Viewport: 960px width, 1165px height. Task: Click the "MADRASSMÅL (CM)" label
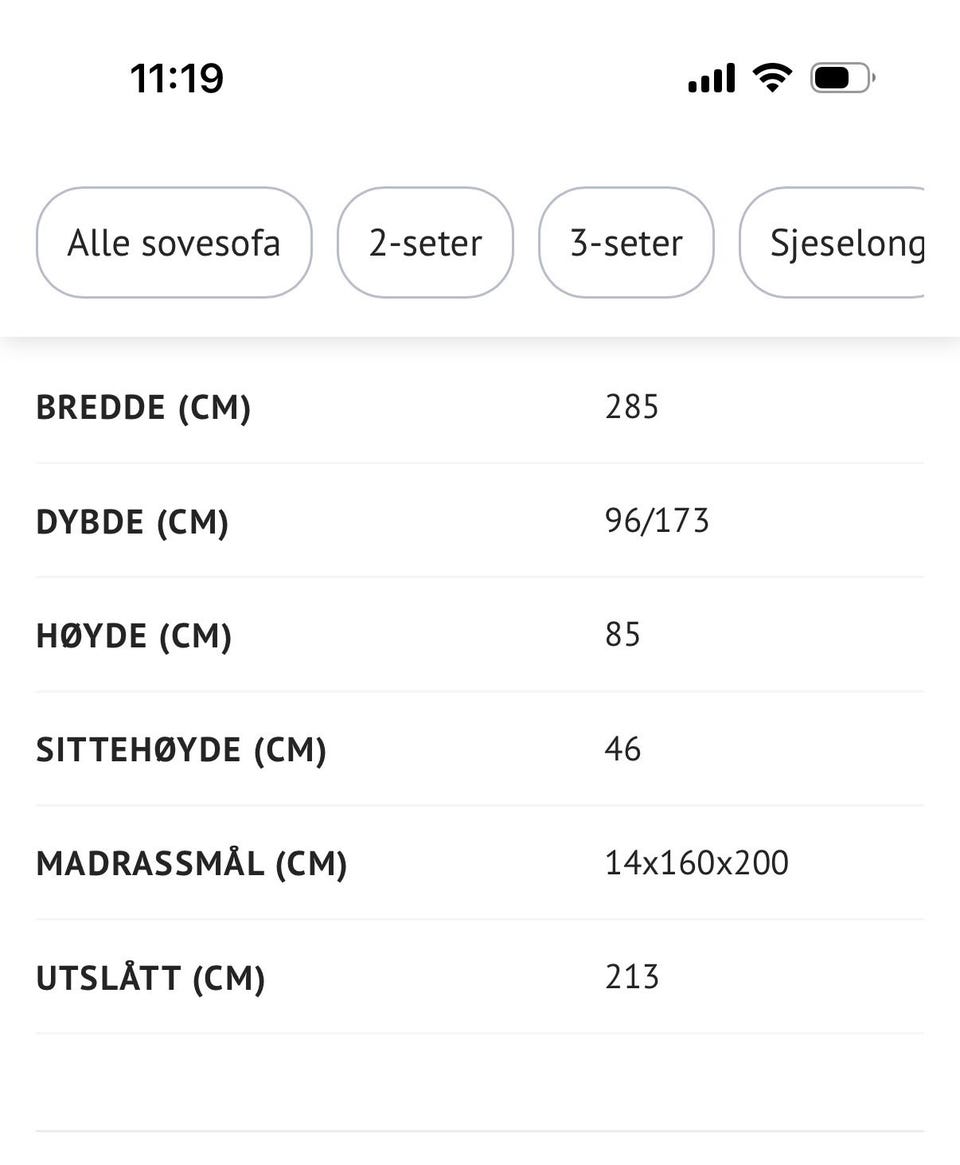coord(191,864)
